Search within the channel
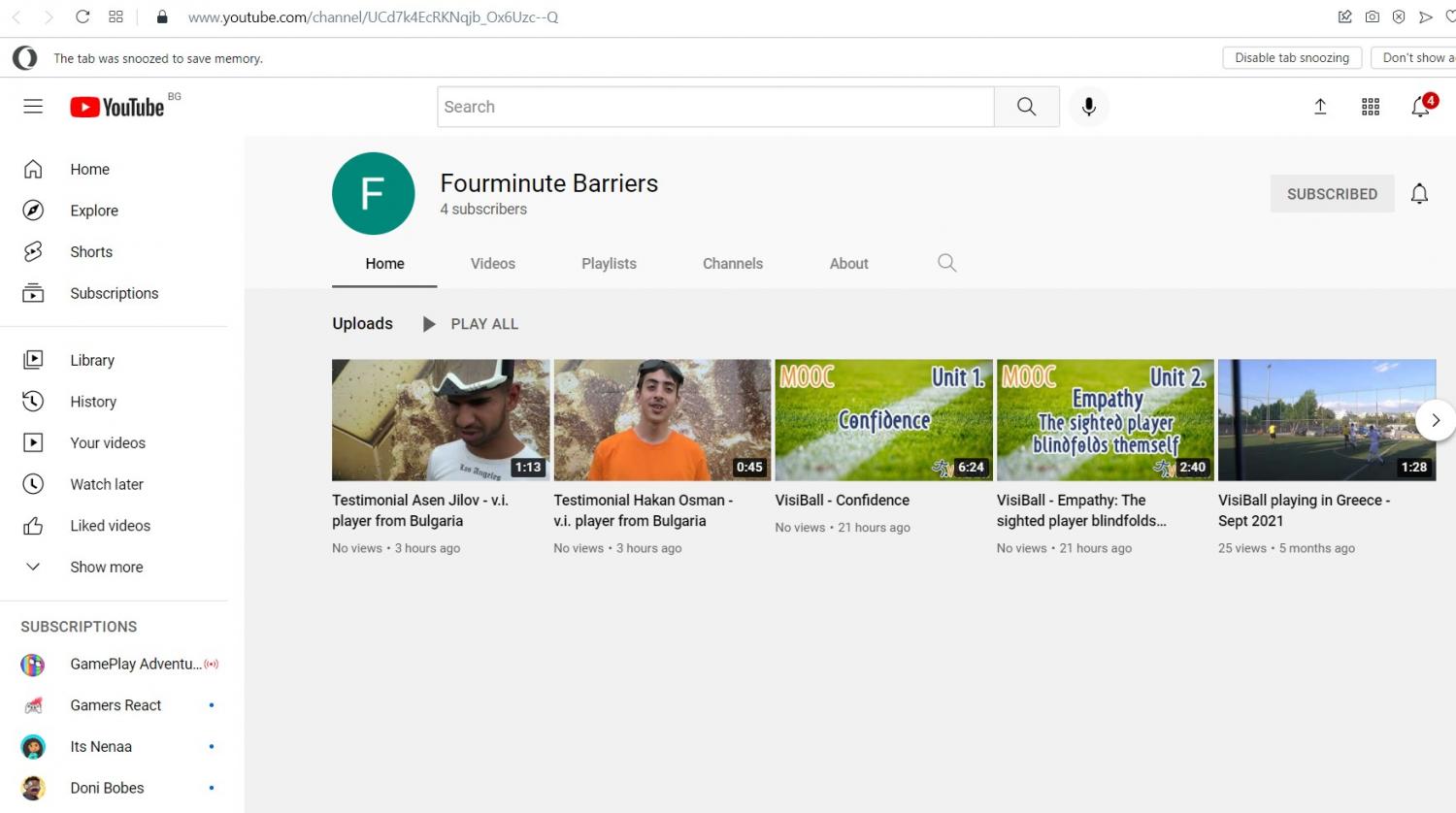The height and width of the screenshot is (813, 1456). (947, 263)
